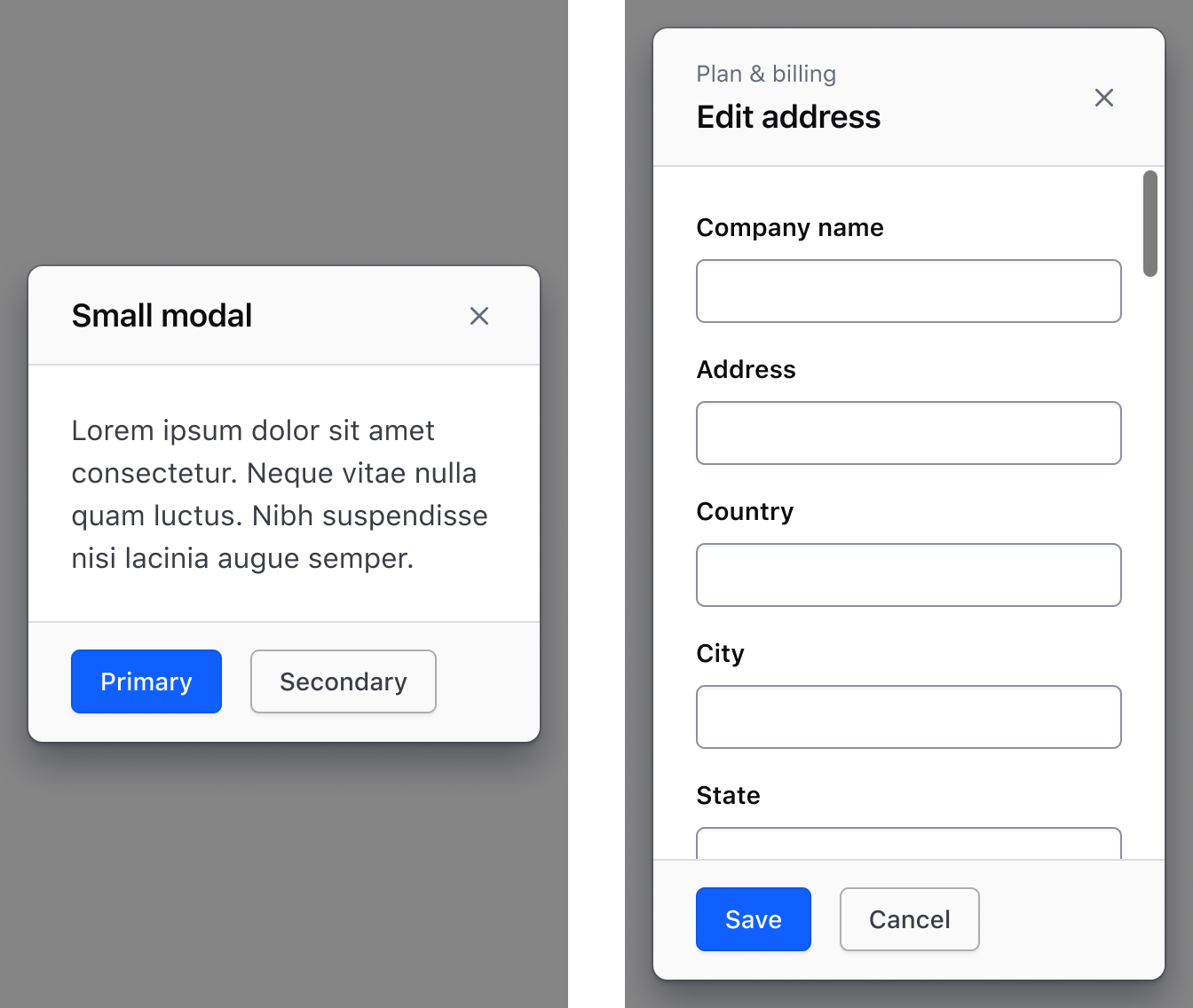Viewport: 1193px width, 1008px height.
Task: Click the Primary button
Action: pyautogui.click(x=146, y=681)
